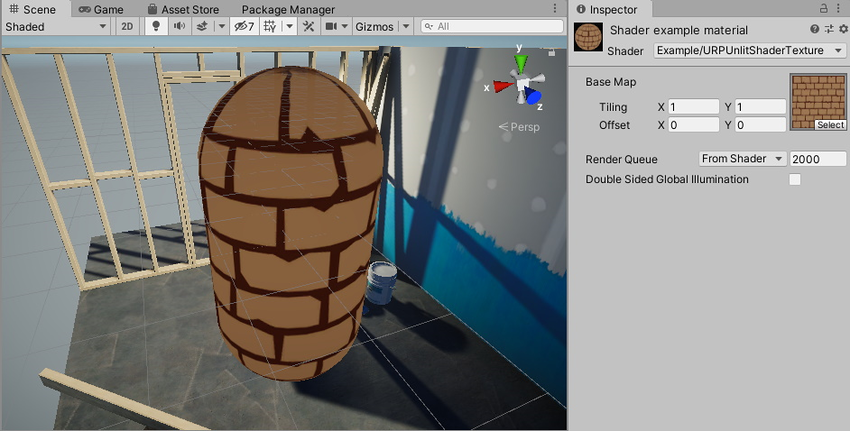Lock the Inspector panel
The width and height of the screenshot is (850, 431).
(x=824, y=9)
